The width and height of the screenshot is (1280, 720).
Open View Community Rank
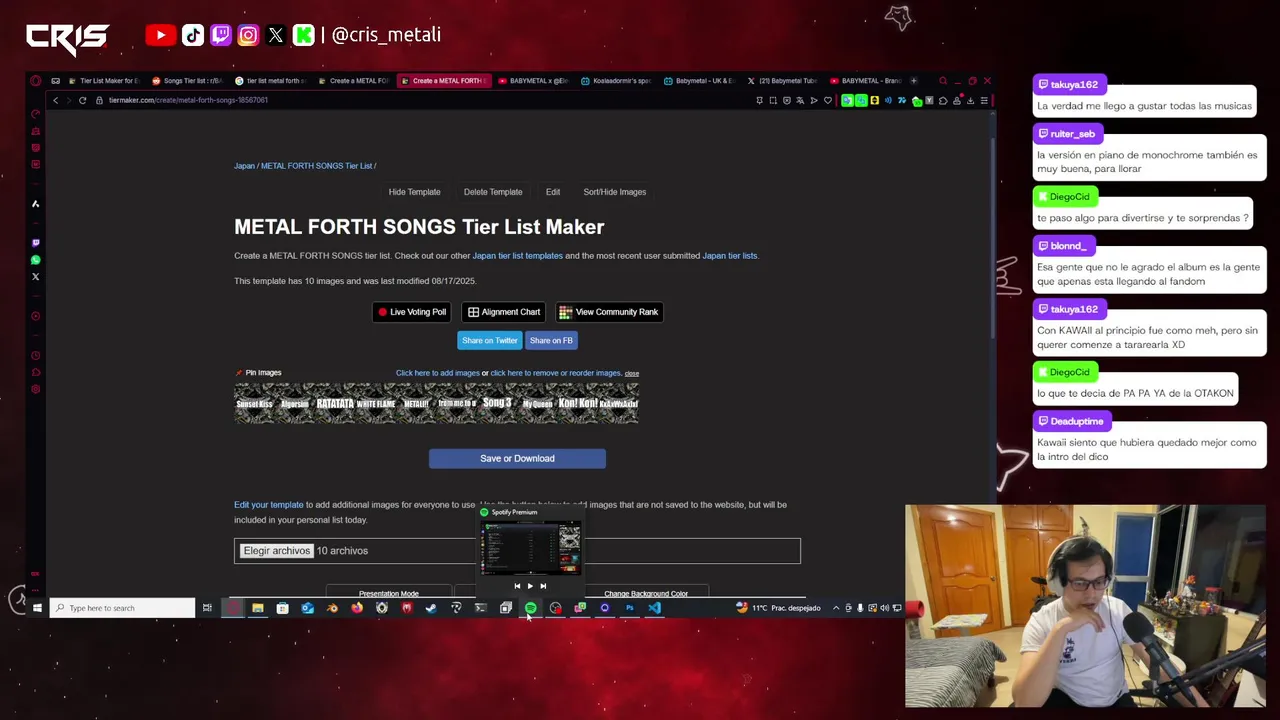click(608, 312)
